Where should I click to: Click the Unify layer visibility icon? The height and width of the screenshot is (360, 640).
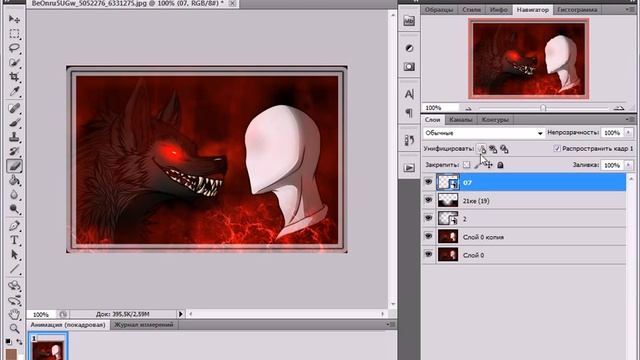493,149
